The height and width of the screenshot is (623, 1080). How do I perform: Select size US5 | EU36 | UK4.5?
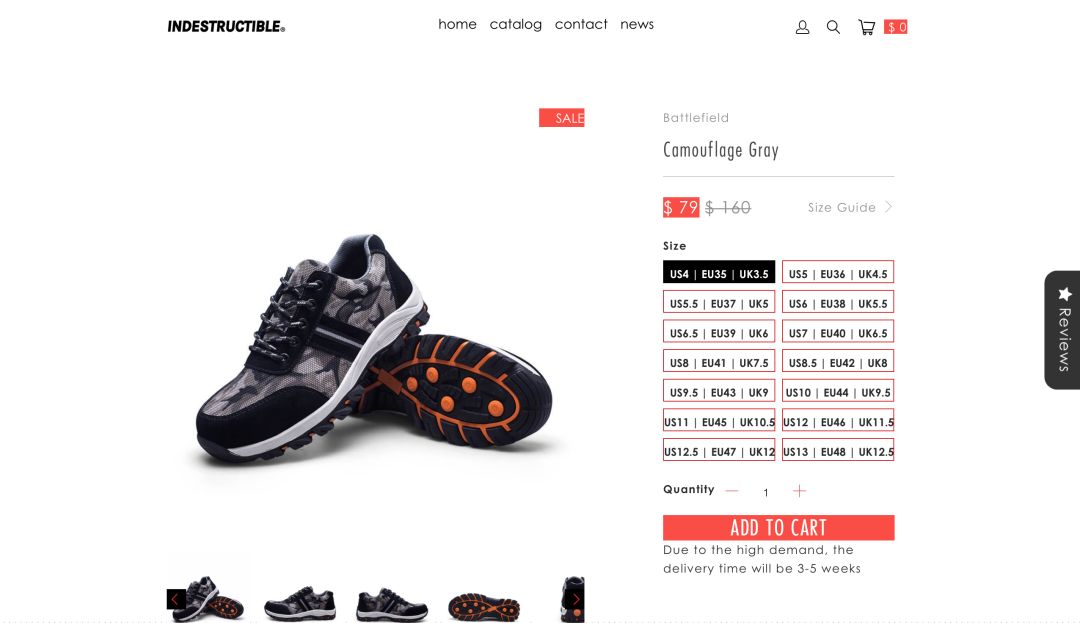point(838,272)
